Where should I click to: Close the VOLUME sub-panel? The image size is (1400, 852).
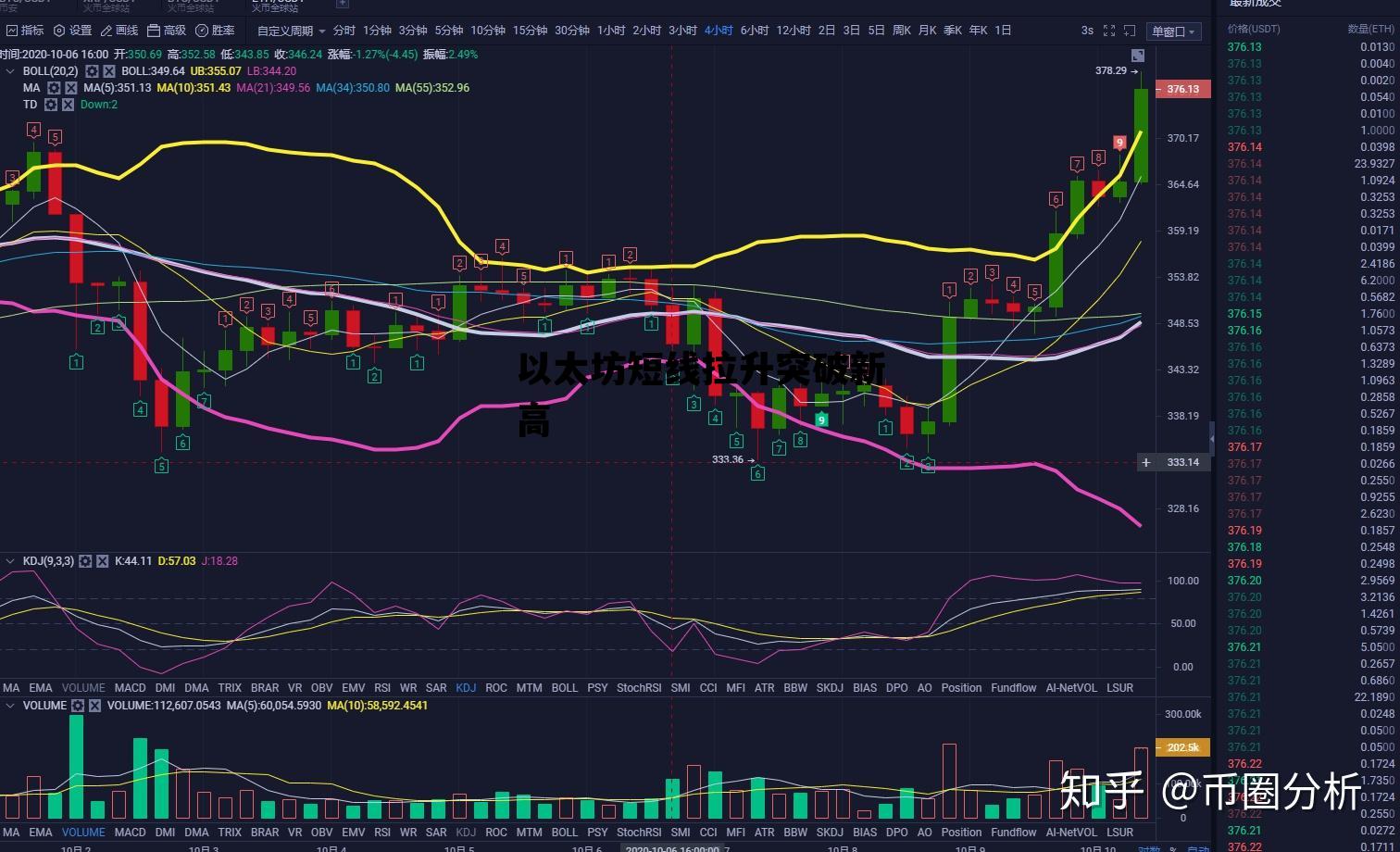click(x=95, y=706)
